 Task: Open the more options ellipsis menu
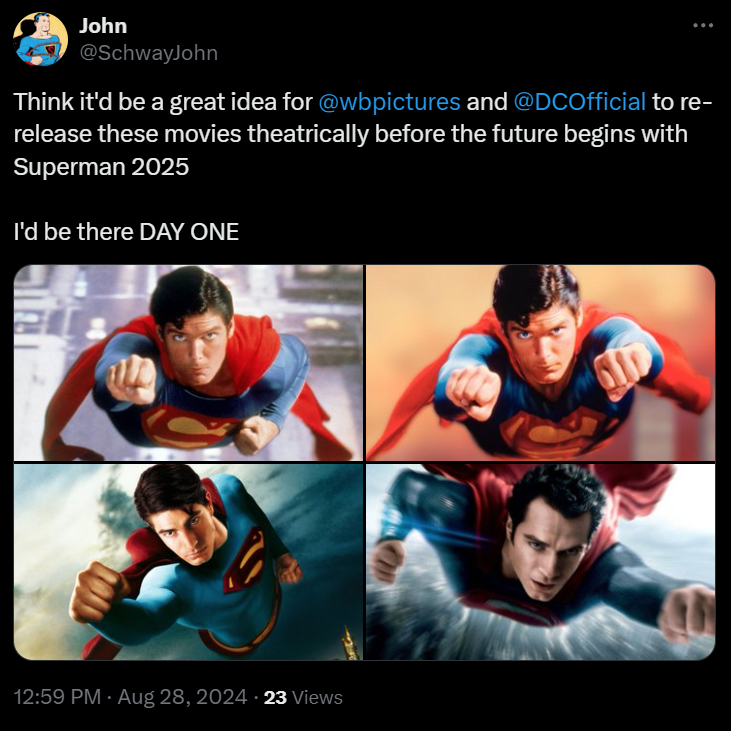702,24
